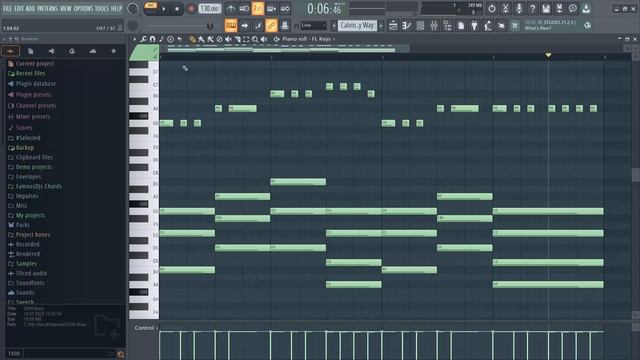Open the FILE menu

tap(7, 8)
